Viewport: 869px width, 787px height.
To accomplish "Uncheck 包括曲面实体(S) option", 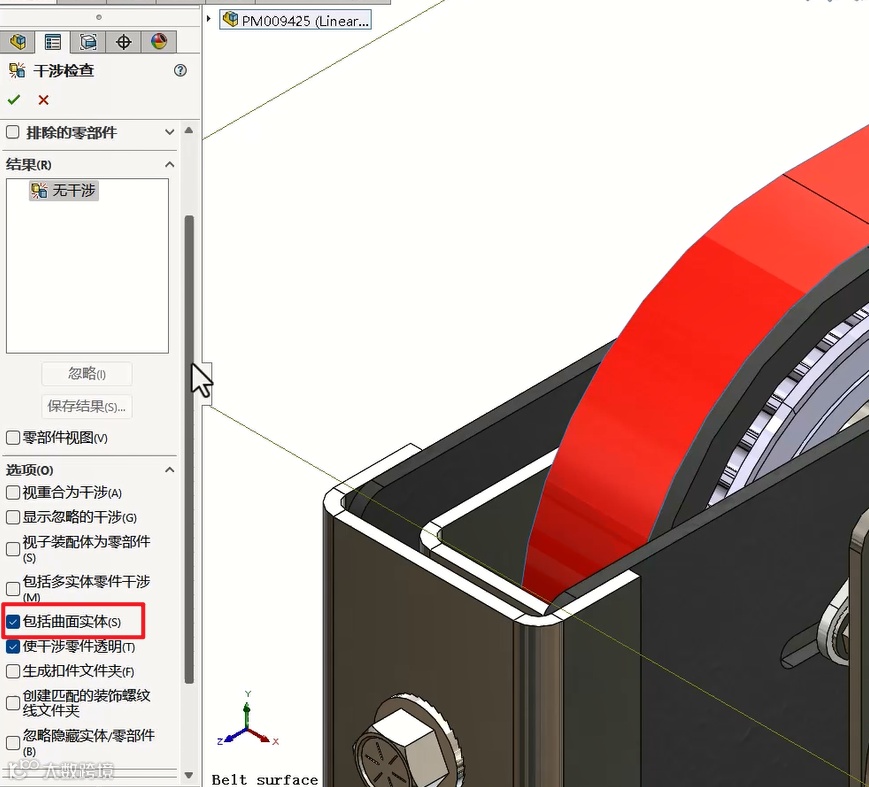I will coord(13,622).
